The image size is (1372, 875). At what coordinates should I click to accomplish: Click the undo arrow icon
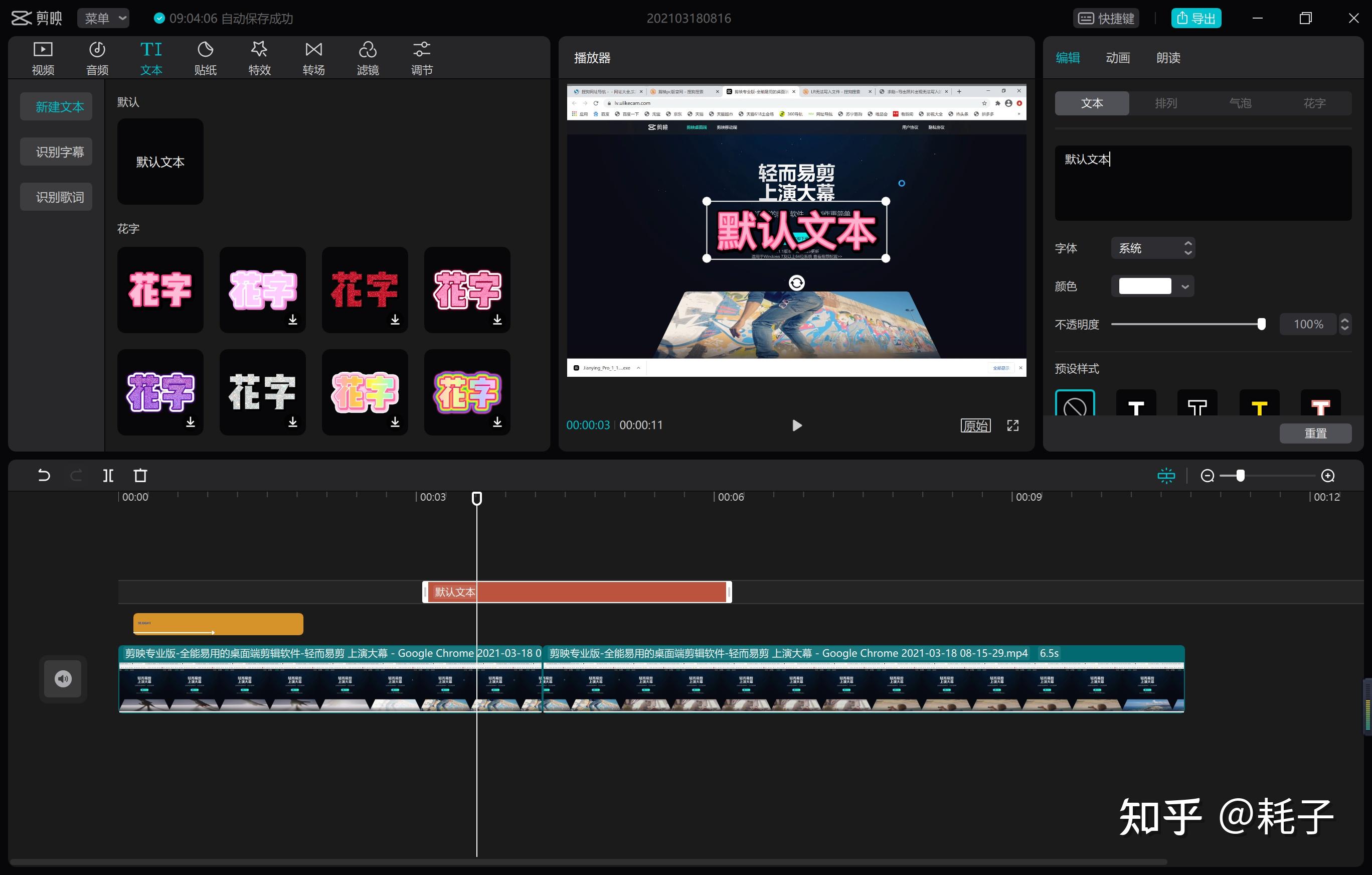coord(44,476)
